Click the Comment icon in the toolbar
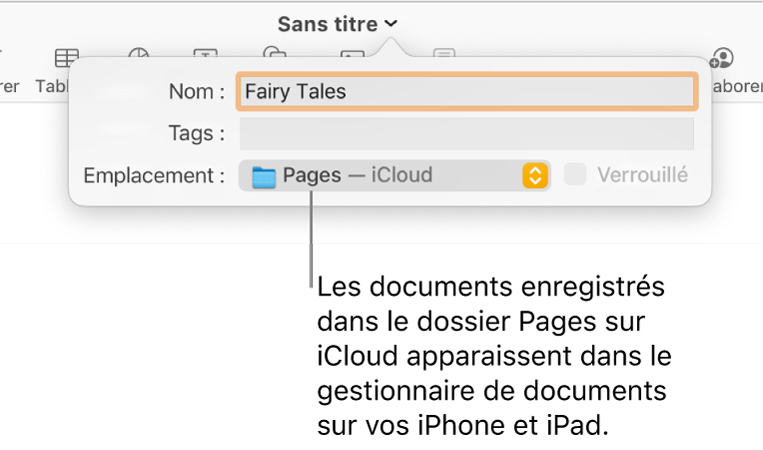 click(x=444, y=56)
